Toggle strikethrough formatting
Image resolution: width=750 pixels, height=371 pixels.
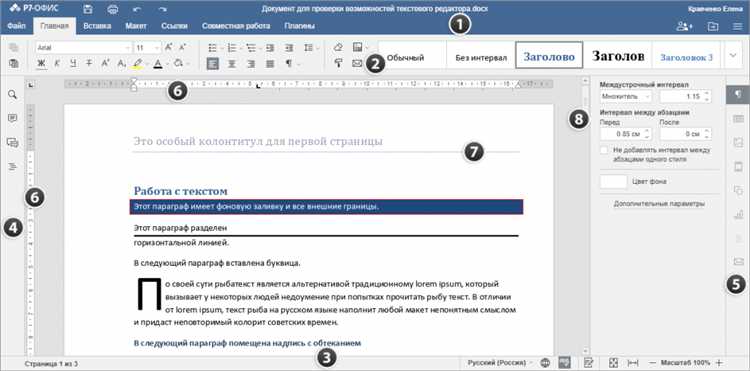pyautogui.click(x=89, y=63)
